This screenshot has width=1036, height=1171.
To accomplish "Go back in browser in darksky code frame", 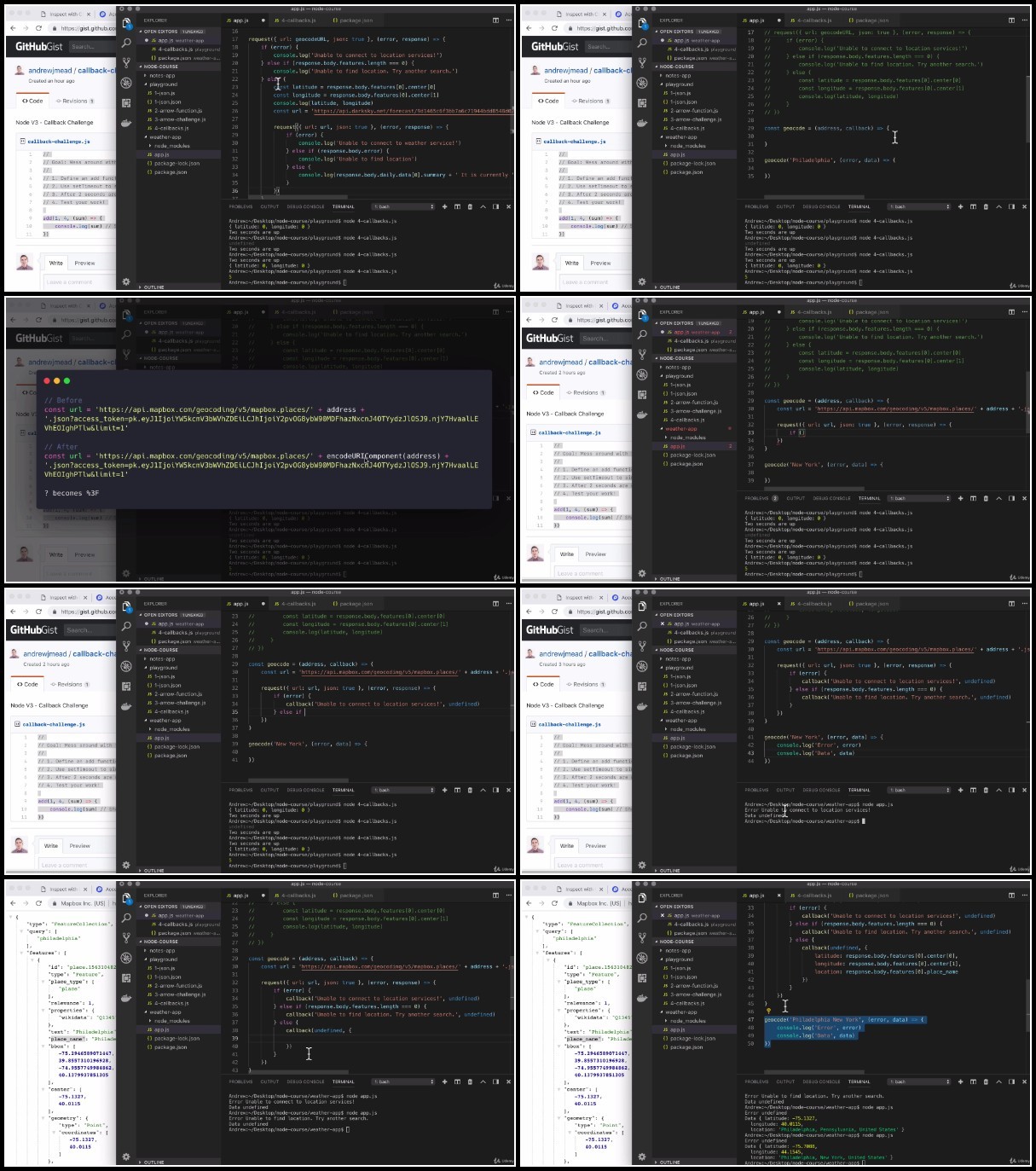I will [x=13, y=28].
